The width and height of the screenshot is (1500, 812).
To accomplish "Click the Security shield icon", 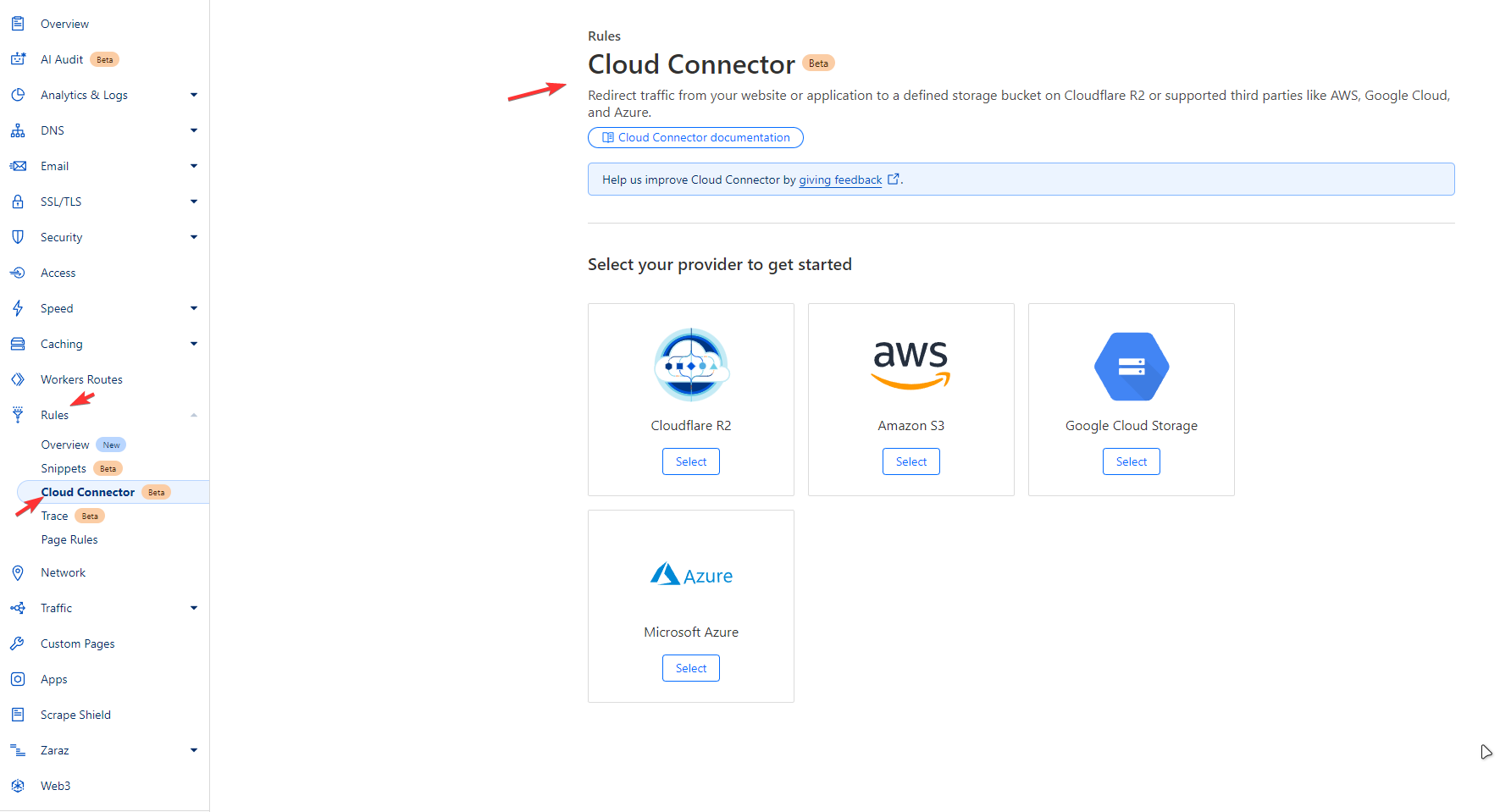I will coord(18,237).
